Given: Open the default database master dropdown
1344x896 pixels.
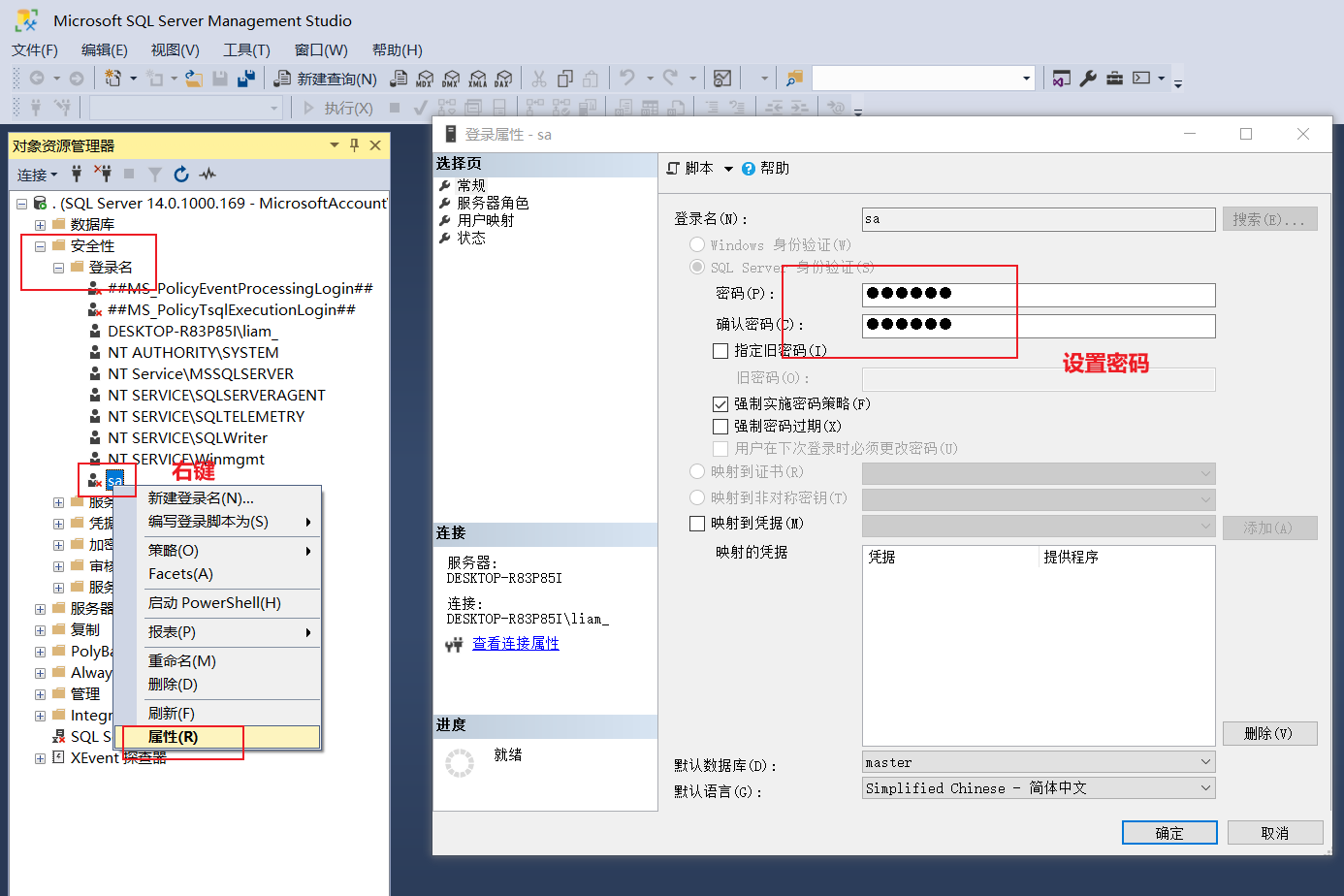Looking at the screenshot, I should (x=1206, y=762).
